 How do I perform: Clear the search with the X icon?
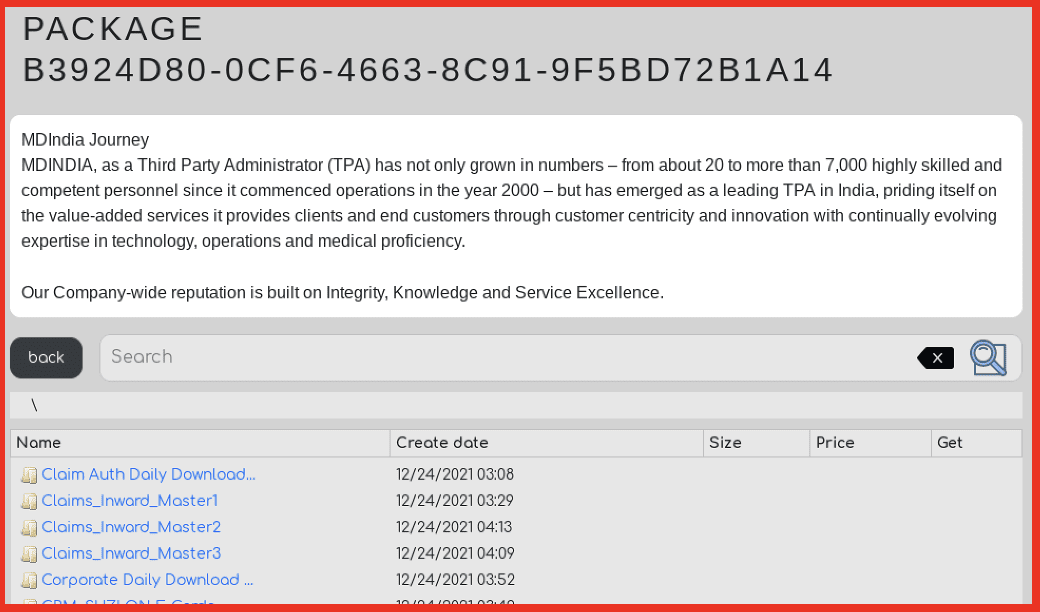(936, 358)
